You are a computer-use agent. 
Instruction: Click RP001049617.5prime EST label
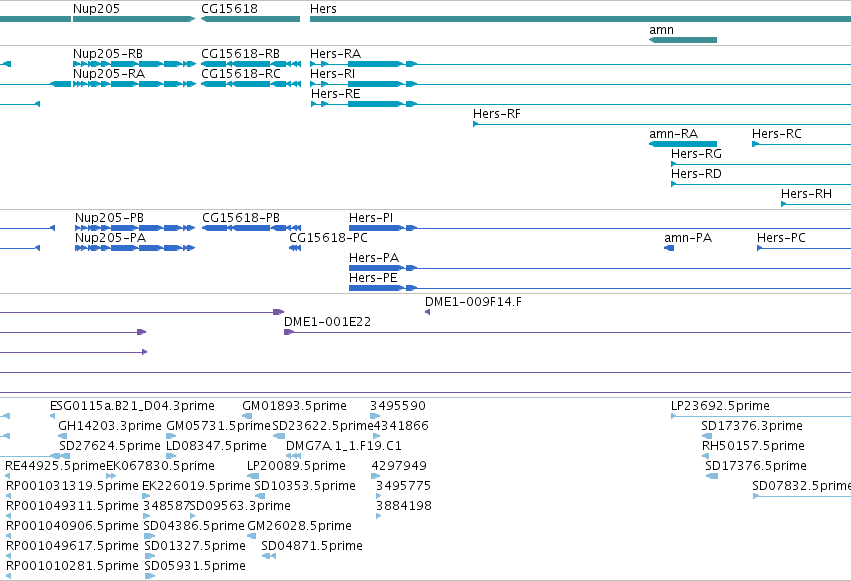point(72,546)
